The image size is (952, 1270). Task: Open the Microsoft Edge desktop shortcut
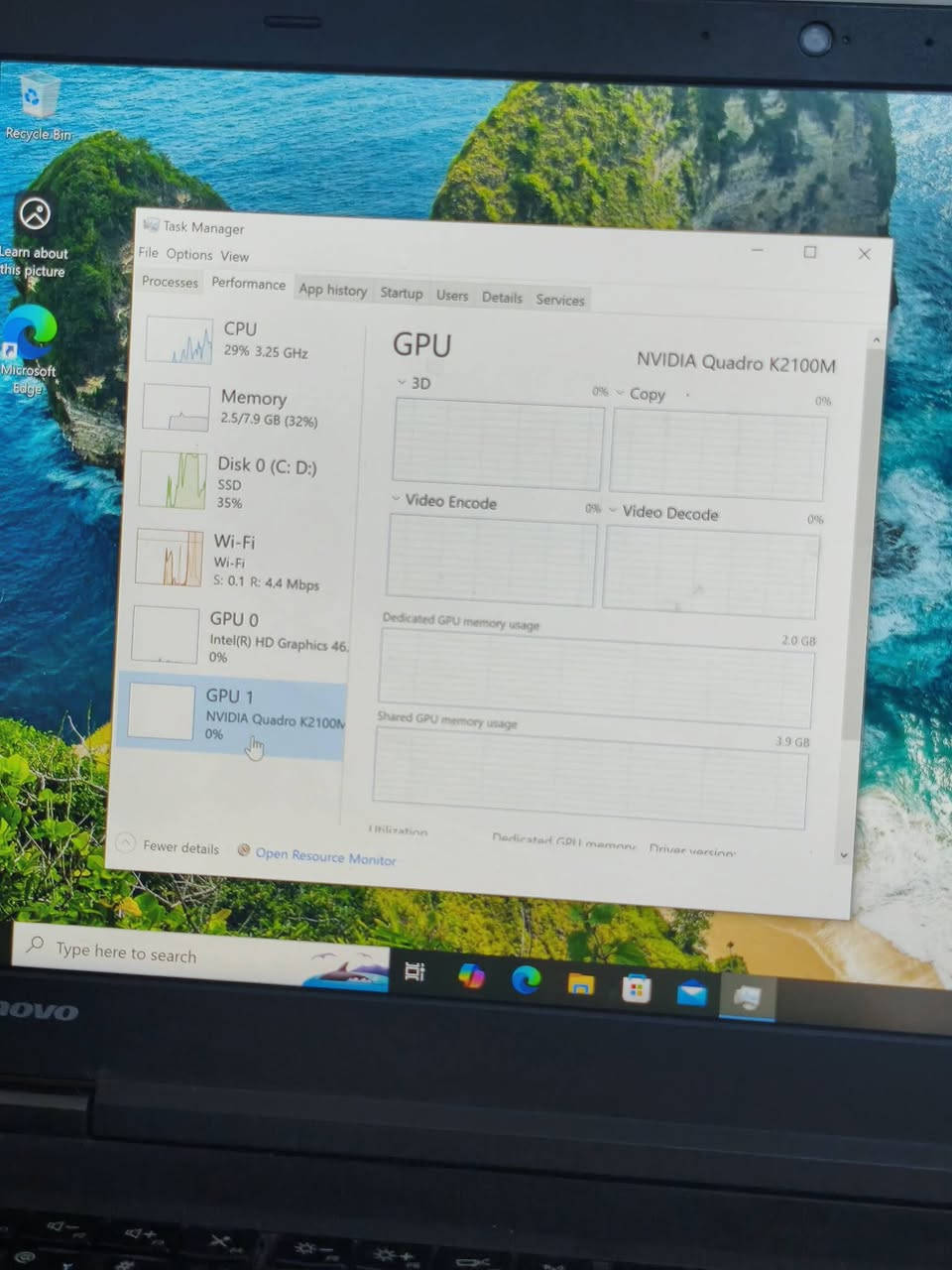(x=29, y=349)
